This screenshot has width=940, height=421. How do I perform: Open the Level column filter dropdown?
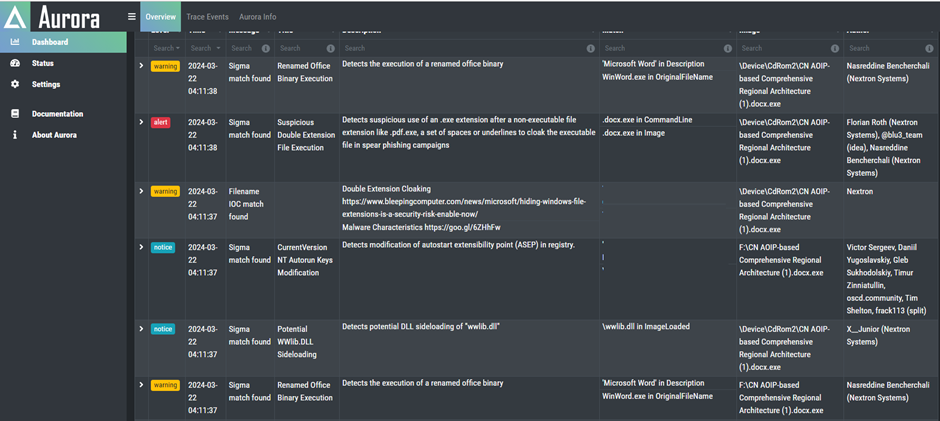pyautogui.click(x=166, y=48)
